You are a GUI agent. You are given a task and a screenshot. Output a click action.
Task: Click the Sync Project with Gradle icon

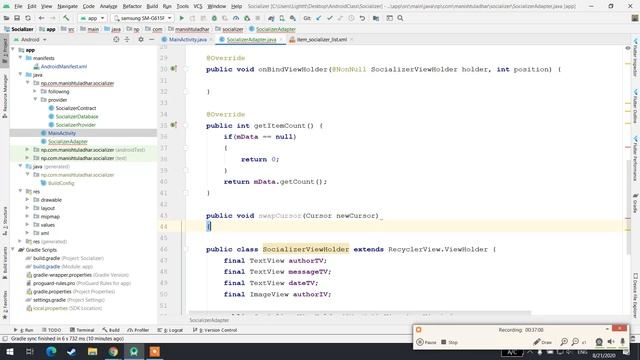point(271,18)
